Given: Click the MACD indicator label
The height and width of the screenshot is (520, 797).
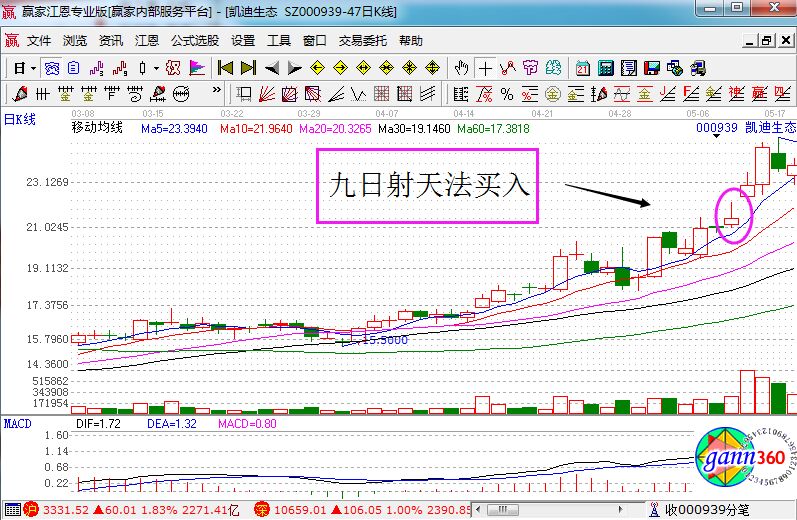Looking at the screenshot, I should (18, 424).
